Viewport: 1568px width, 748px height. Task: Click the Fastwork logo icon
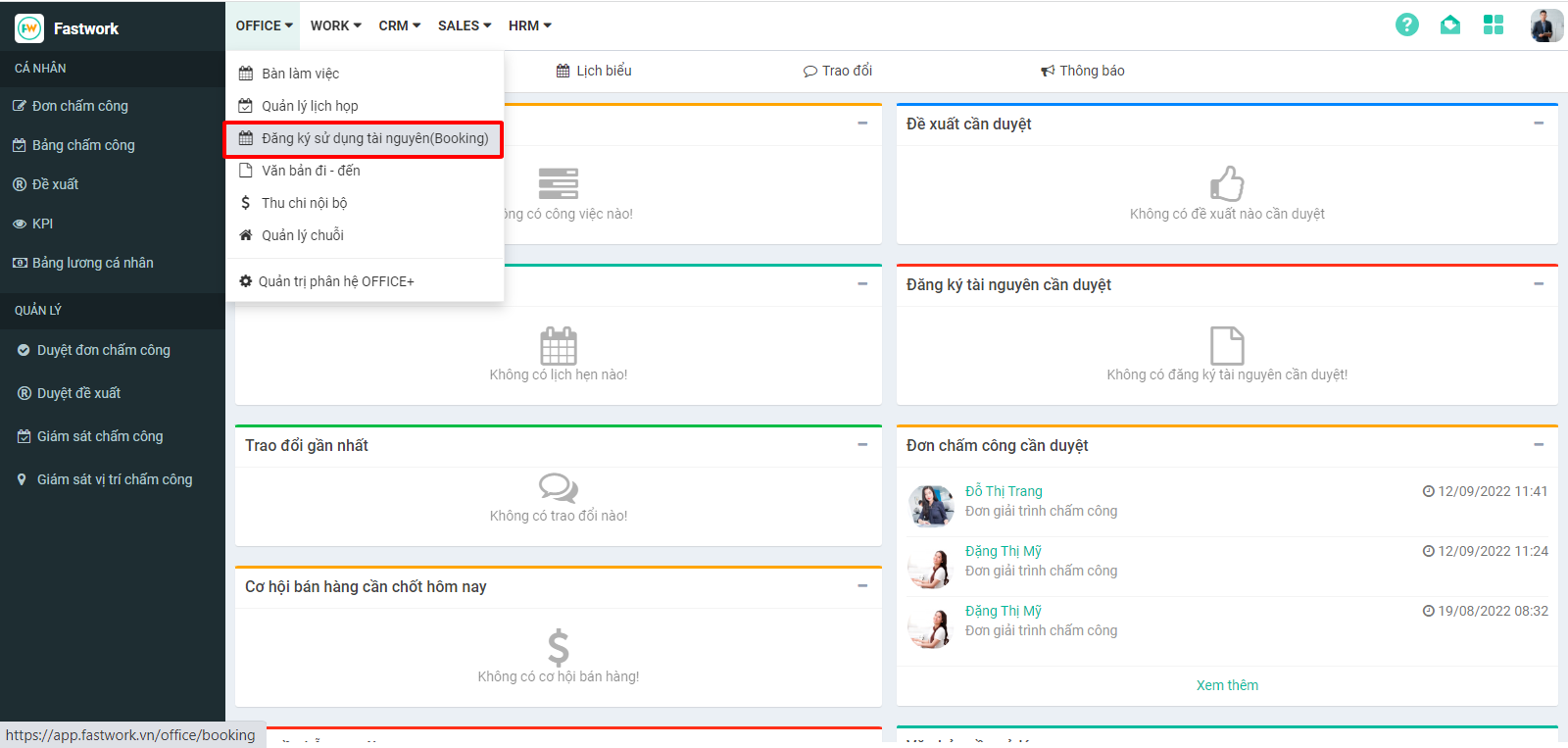click(x=29, y=28)
